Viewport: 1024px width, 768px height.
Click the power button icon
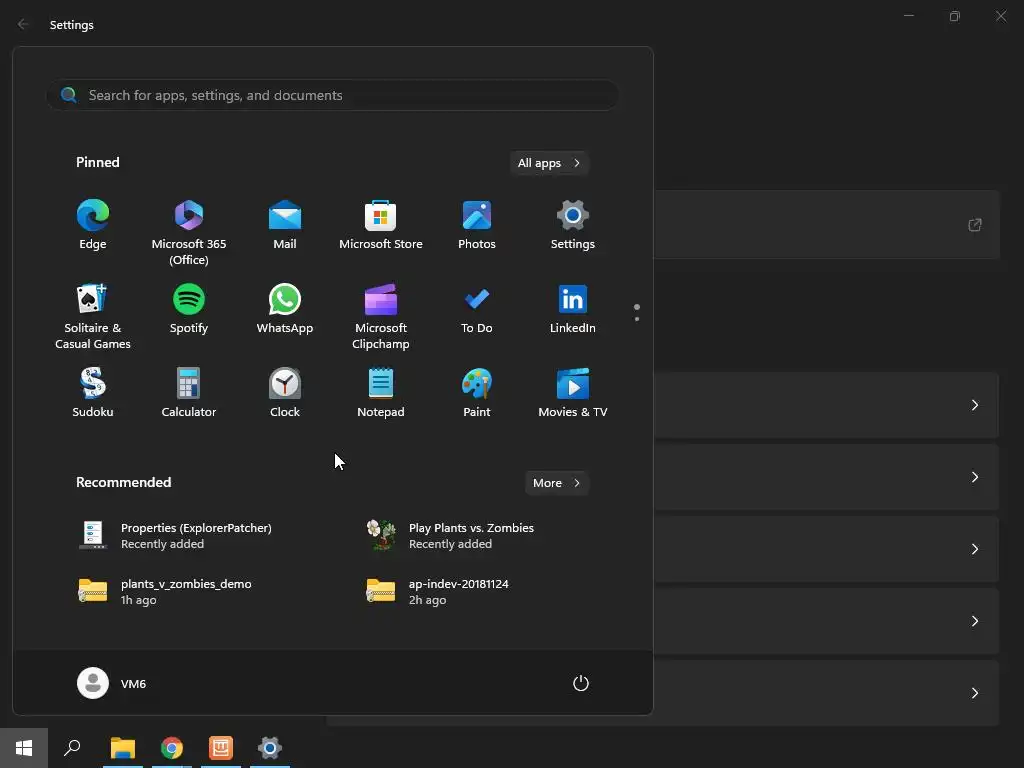(x=581, y=683)
